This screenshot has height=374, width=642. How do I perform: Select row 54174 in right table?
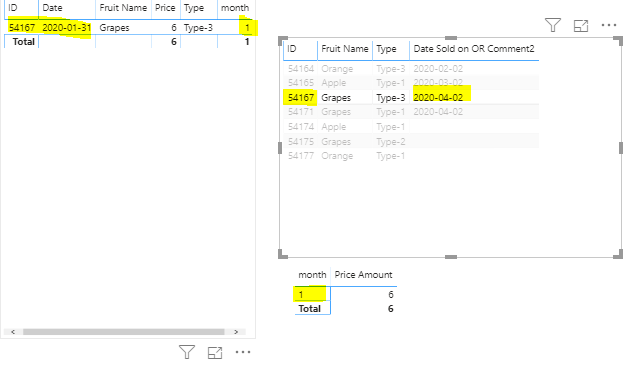tap(411, 127)
